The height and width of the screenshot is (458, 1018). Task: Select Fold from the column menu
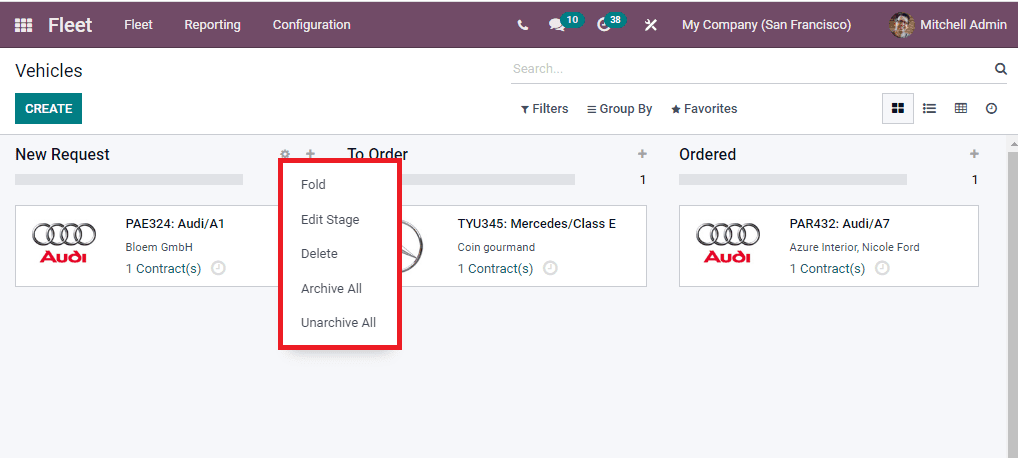313,185
